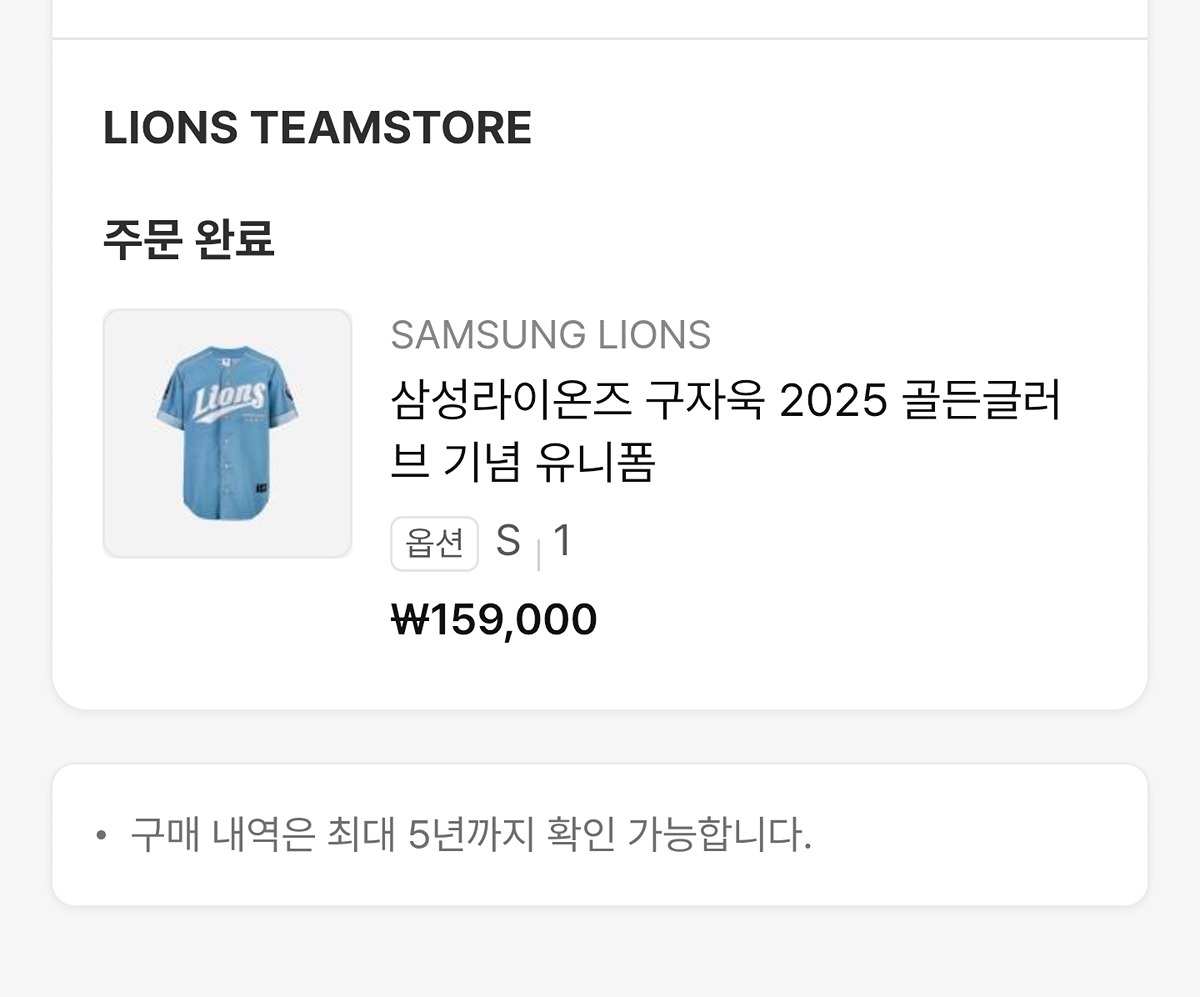1200x997 pixels.
Task: Click the bullet point before the notice
Action: [x=100, y=834]
